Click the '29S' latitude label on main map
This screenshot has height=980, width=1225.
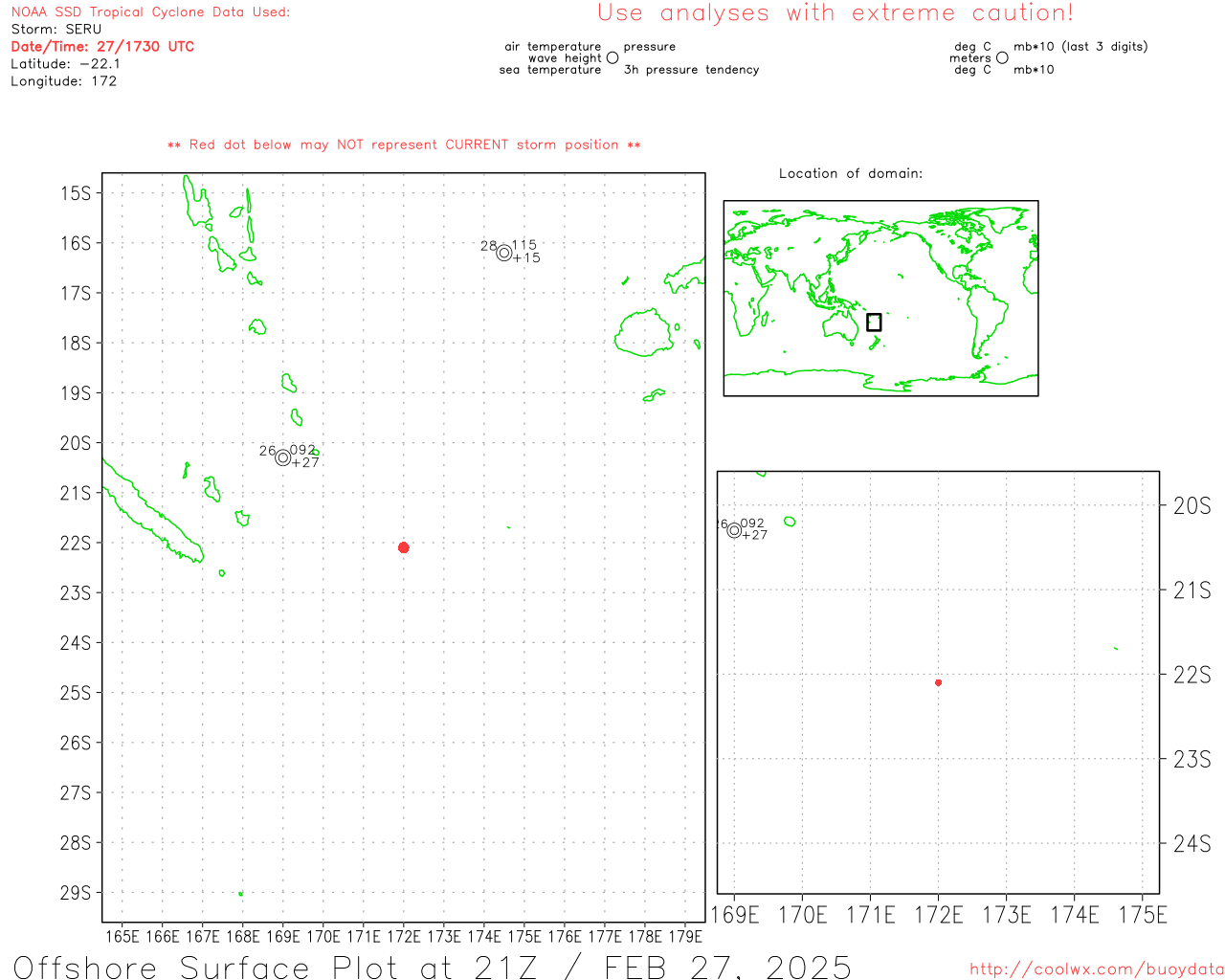point(76,892)
